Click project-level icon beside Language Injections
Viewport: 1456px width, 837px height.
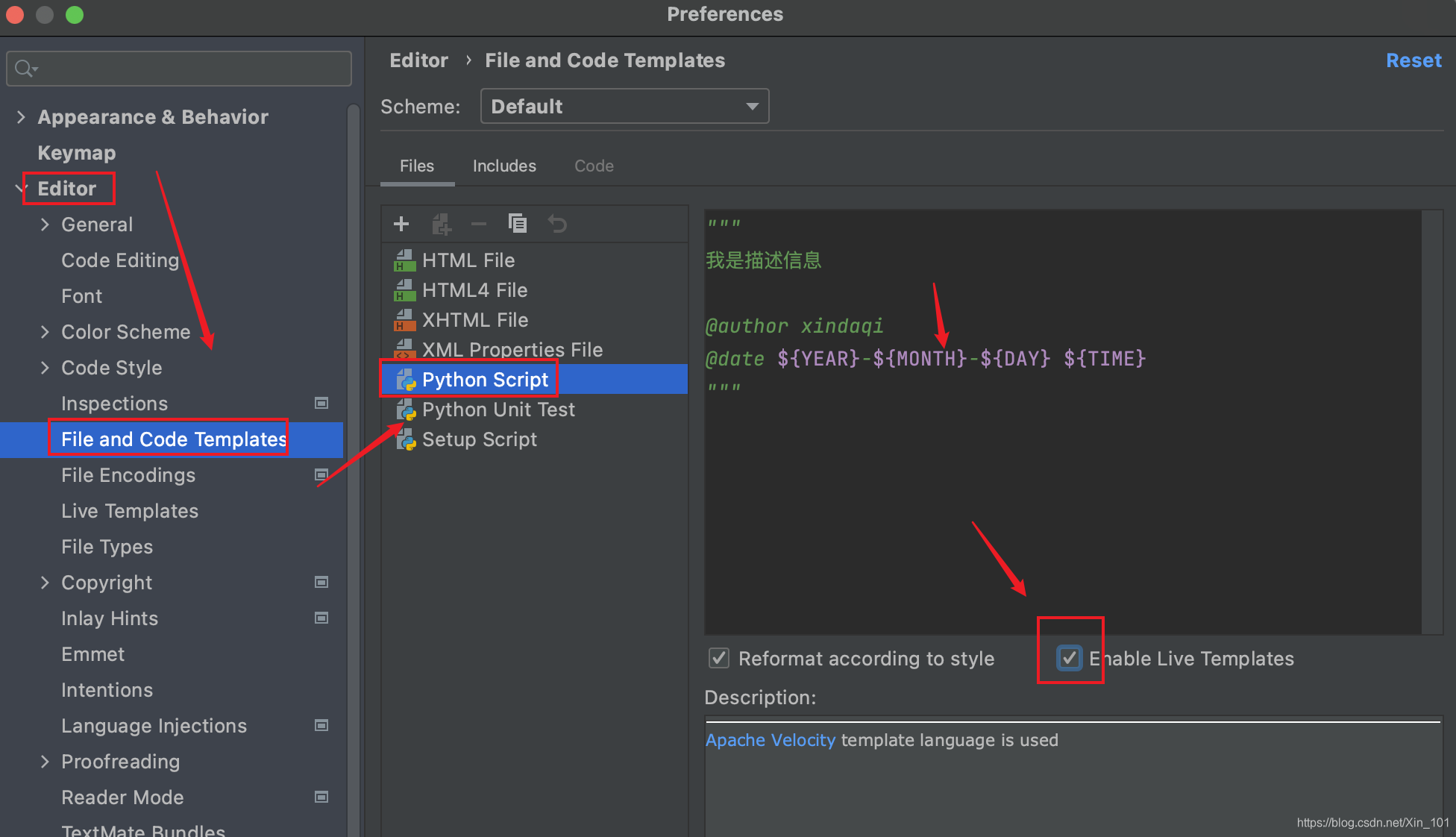point(321,725)
